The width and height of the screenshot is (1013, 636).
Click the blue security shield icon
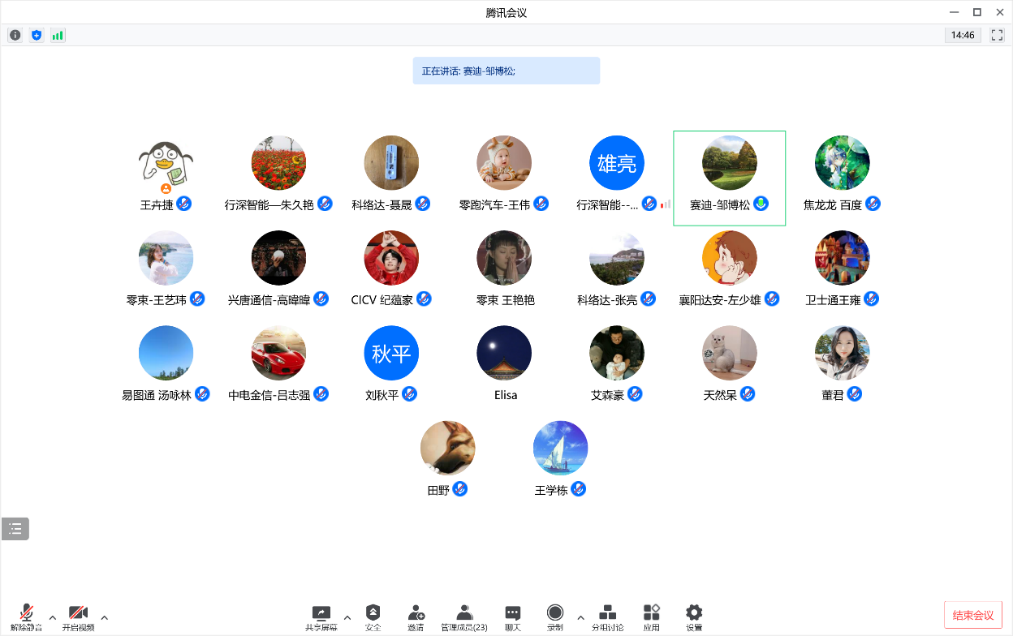point(36,36)
